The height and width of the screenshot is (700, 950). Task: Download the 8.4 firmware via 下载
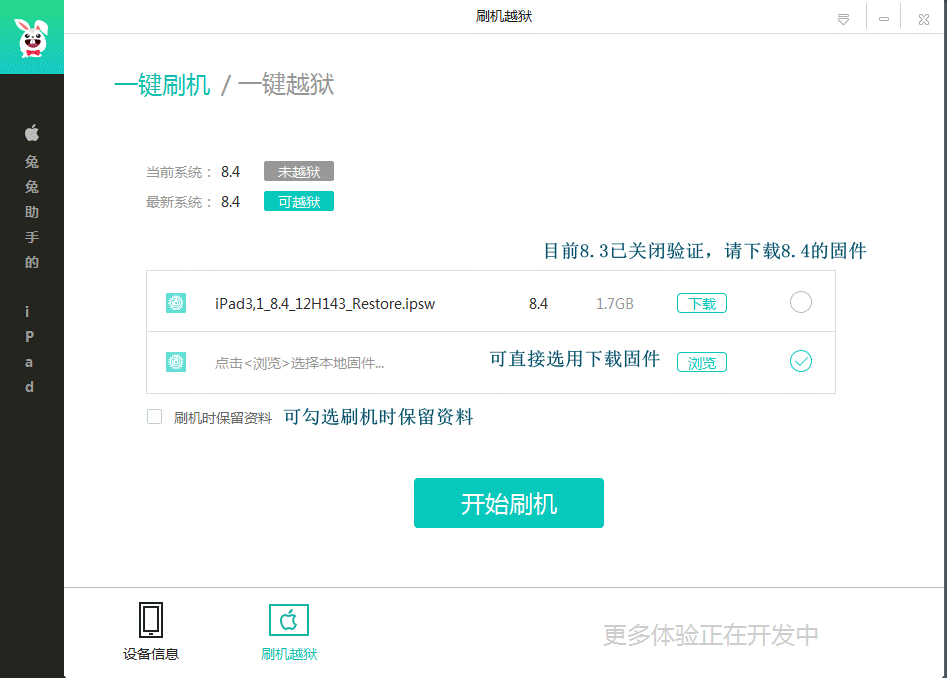coord(701,302)
